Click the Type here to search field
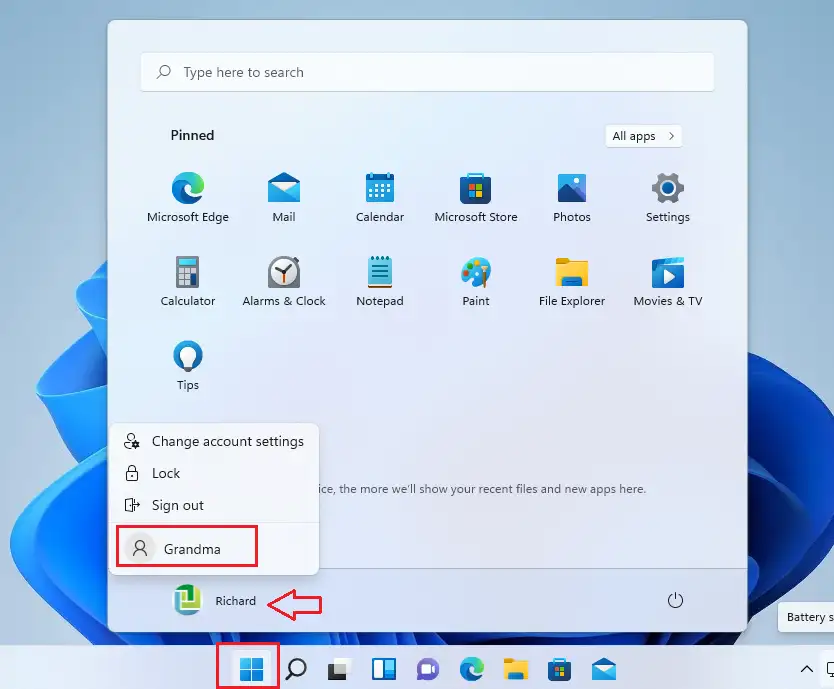Image resolution: width=834 pixels, height=689 pixels. click(x=427, y=72)
